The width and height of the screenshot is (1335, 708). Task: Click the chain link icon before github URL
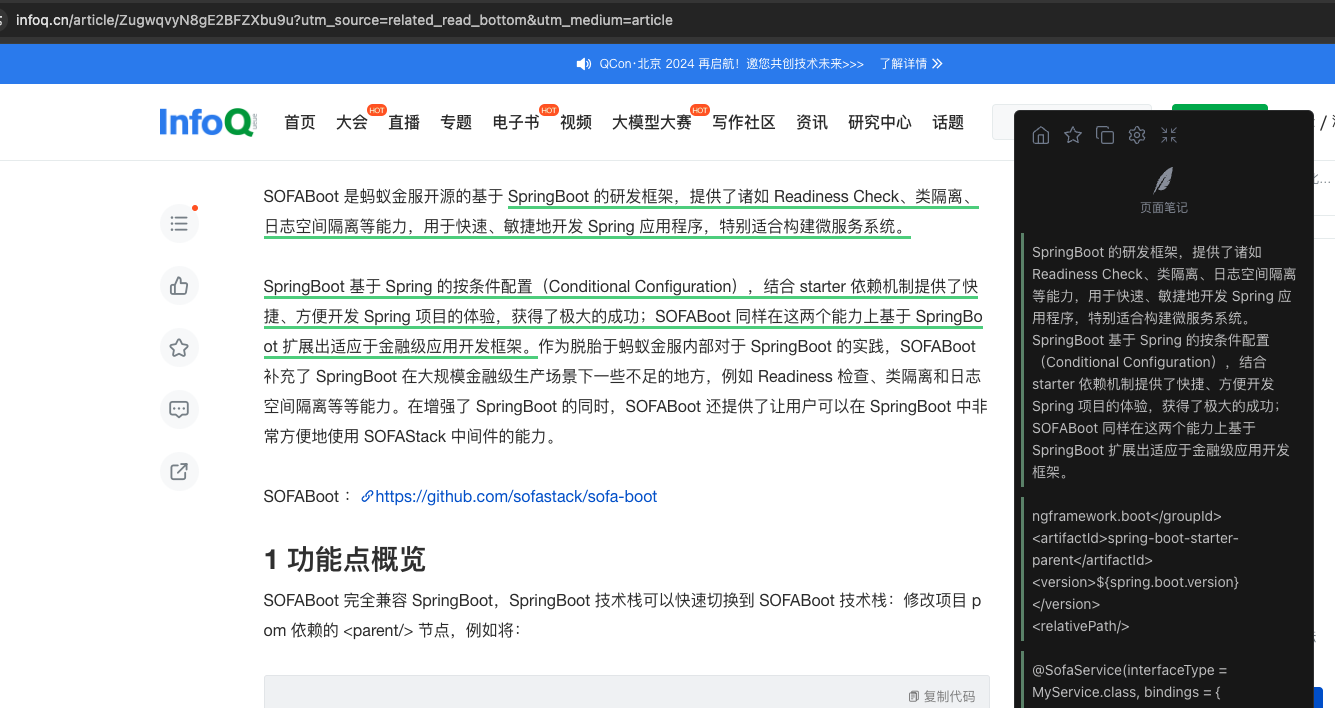click(367, 496)
